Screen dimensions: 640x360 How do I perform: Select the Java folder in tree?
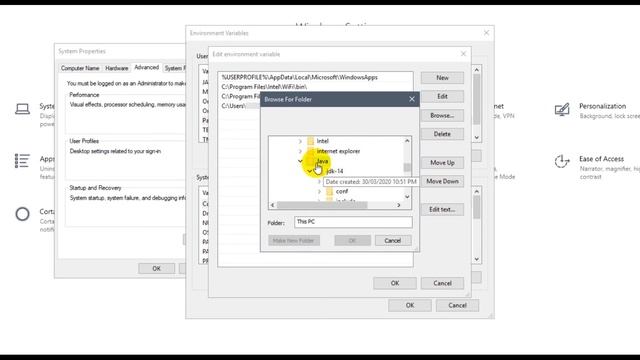point(322,161)
